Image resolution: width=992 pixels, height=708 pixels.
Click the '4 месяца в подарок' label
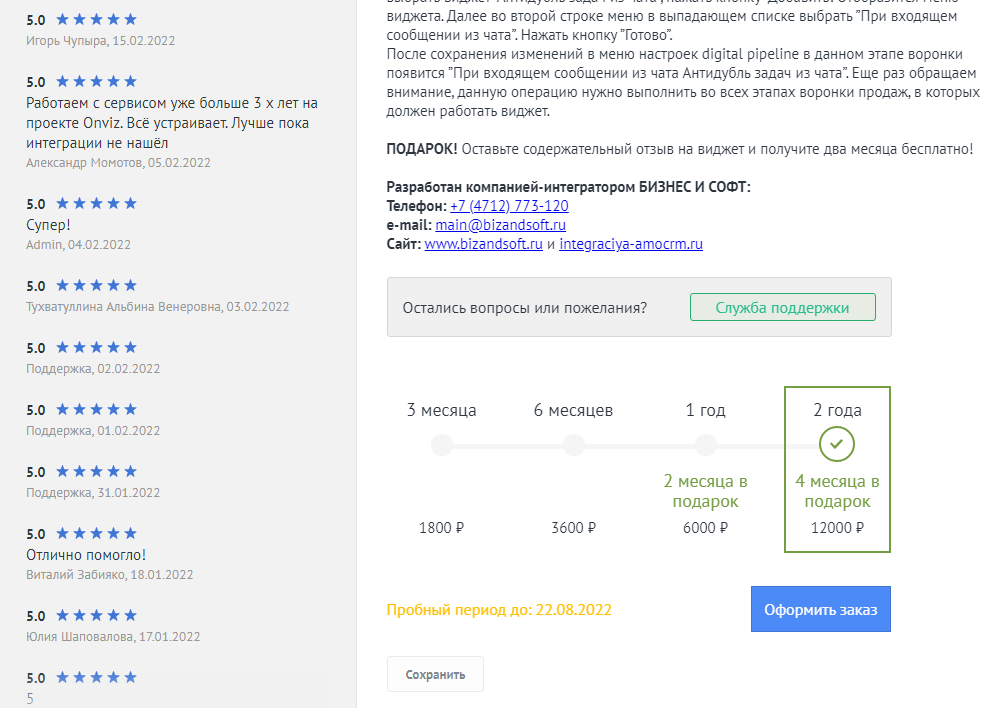pos(837,491)
